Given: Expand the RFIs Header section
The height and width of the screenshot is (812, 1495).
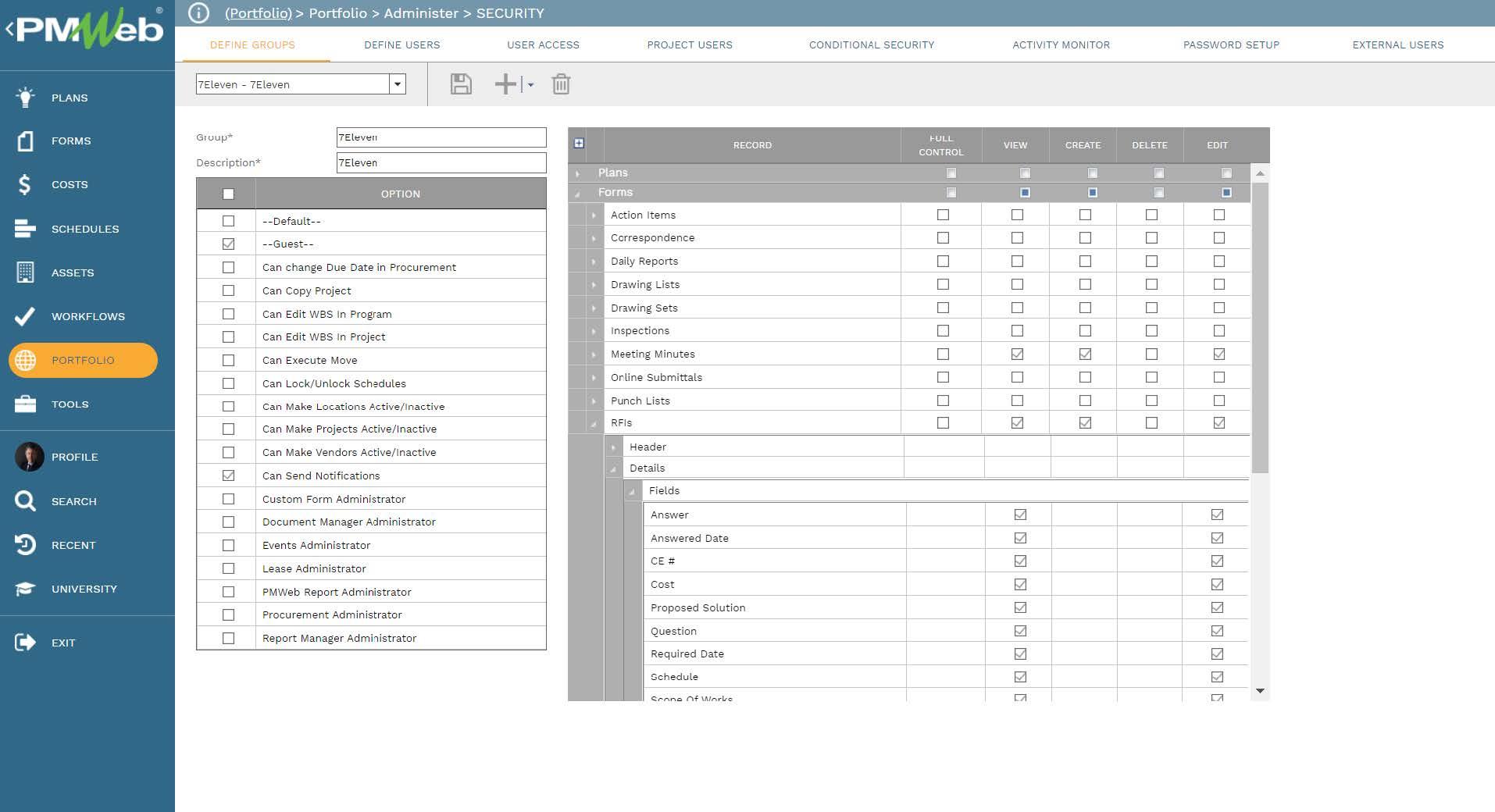Looking at the screenshot, I should click(x=613, y=447).
